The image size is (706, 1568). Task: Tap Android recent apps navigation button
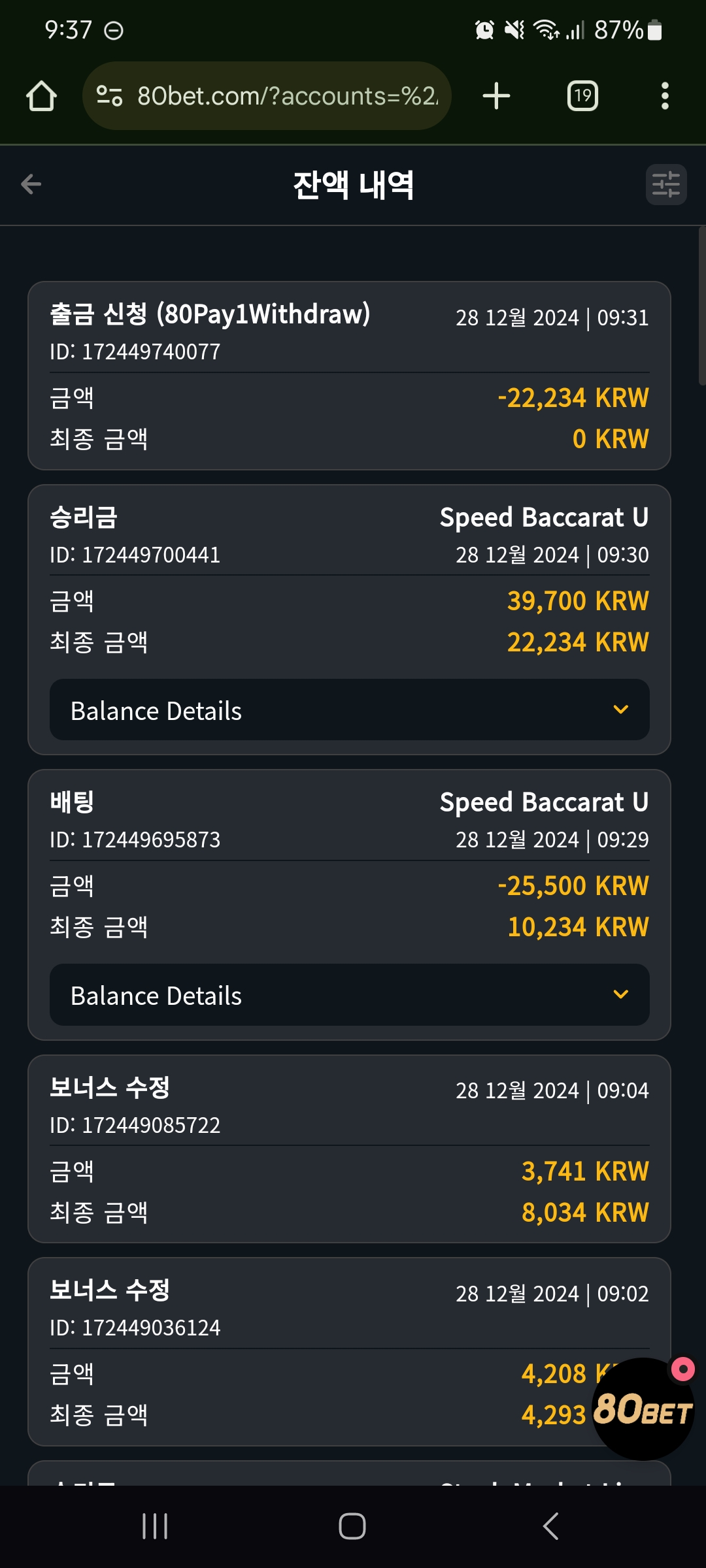point(155,1526)
